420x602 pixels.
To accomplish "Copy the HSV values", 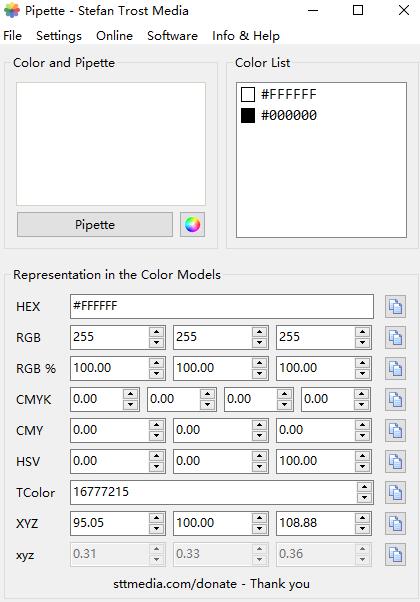I will click(x=395, y=461).
